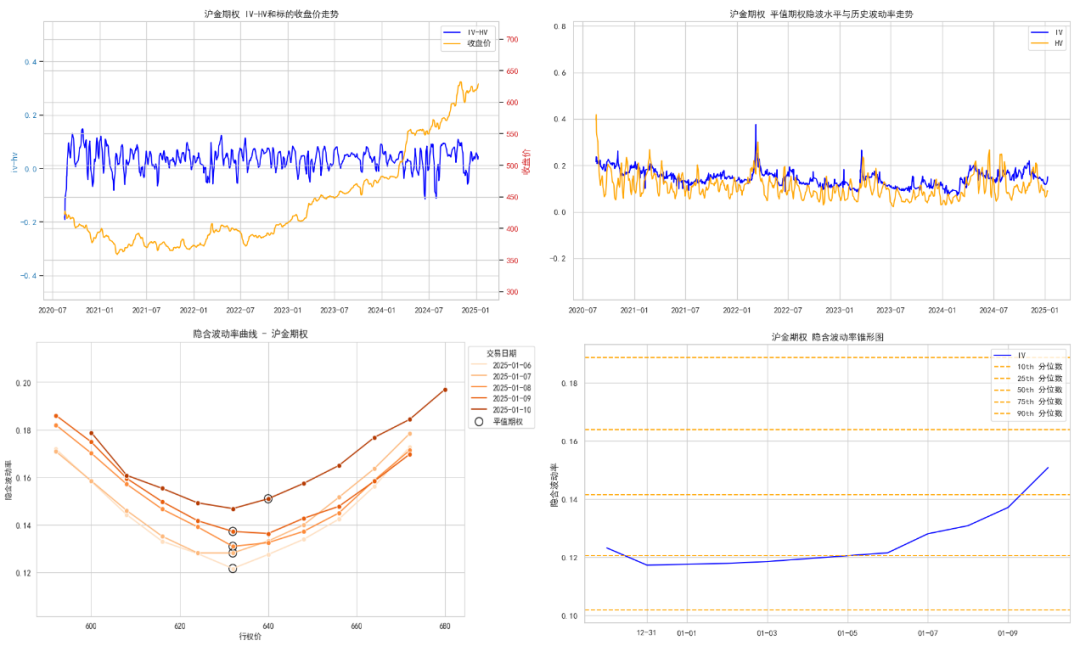Select the '75th 分位数' legend entry

tap(1028, 402)
